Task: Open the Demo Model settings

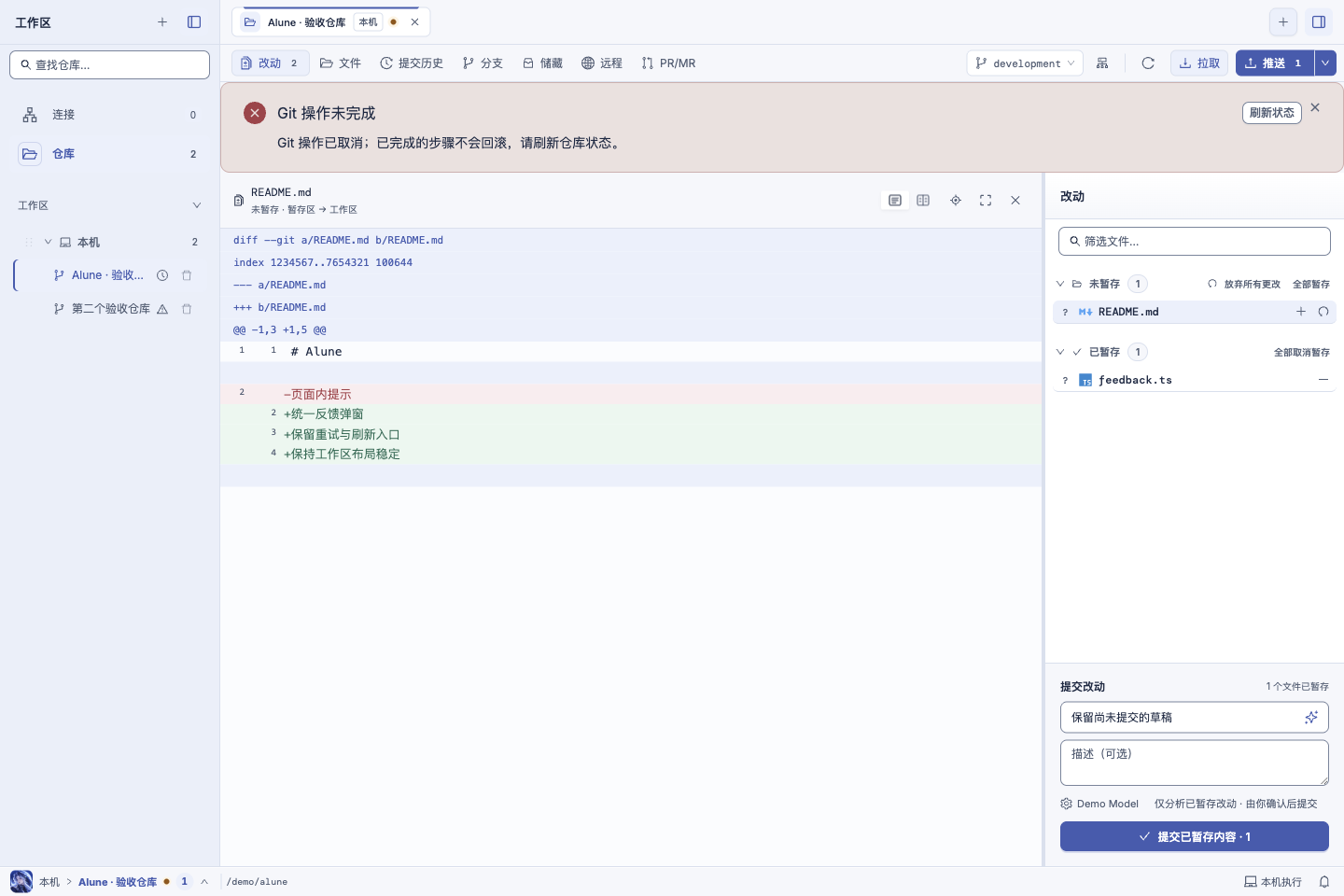Action: pyautogui.click(x=1099, y=804)
